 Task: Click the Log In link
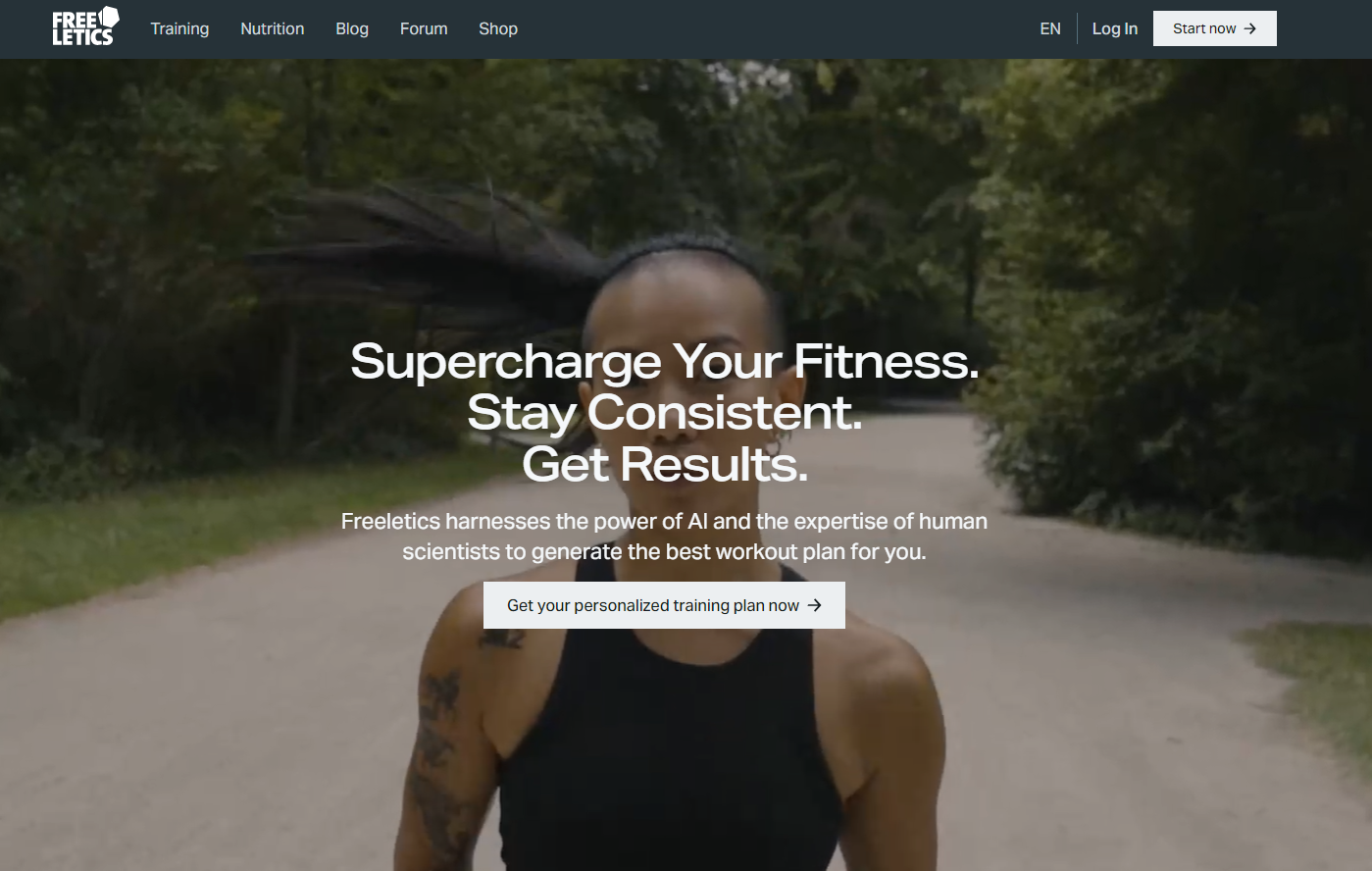click(x=1115, y=28)
